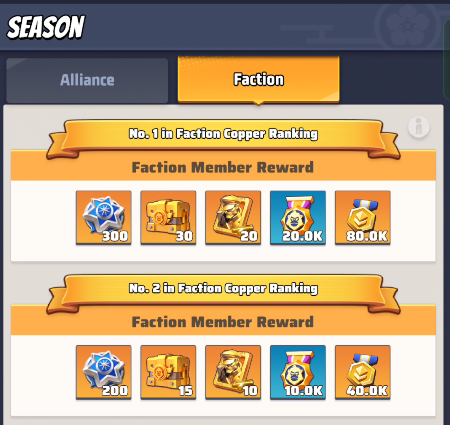Tap the blue star badge reward showing 300

coord(104,218)
